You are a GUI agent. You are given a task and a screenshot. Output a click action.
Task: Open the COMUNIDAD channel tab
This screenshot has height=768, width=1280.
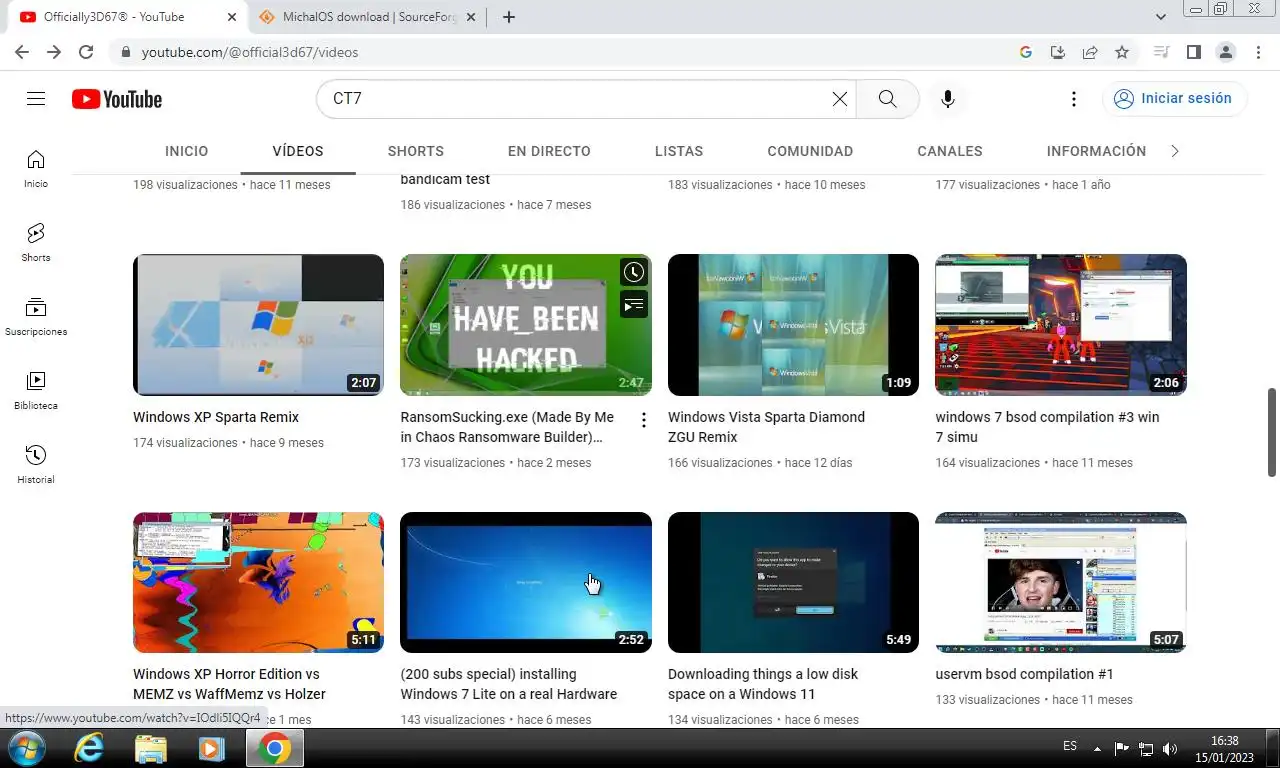click(x=810, y=151)
